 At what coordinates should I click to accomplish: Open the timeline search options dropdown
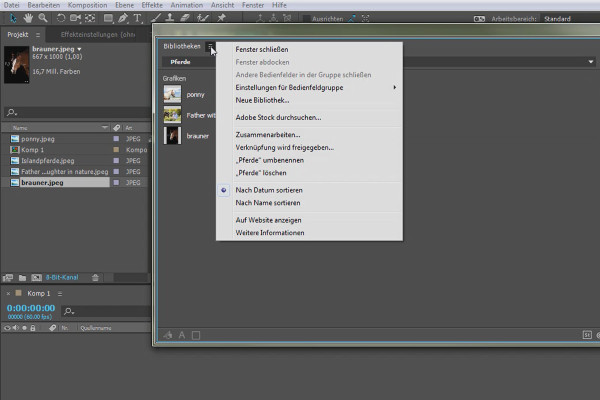pyautogui.click(x=69, y=311)
